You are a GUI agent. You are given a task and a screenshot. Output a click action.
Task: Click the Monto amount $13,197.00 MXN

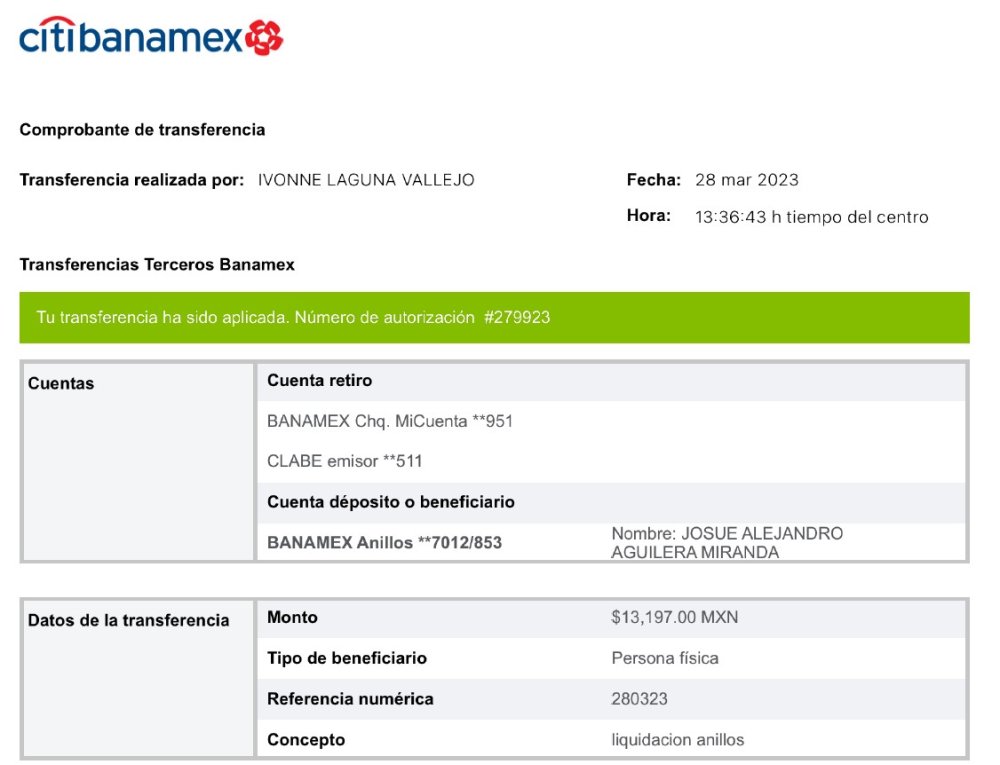pyautogui.click(x=675, y=617)
